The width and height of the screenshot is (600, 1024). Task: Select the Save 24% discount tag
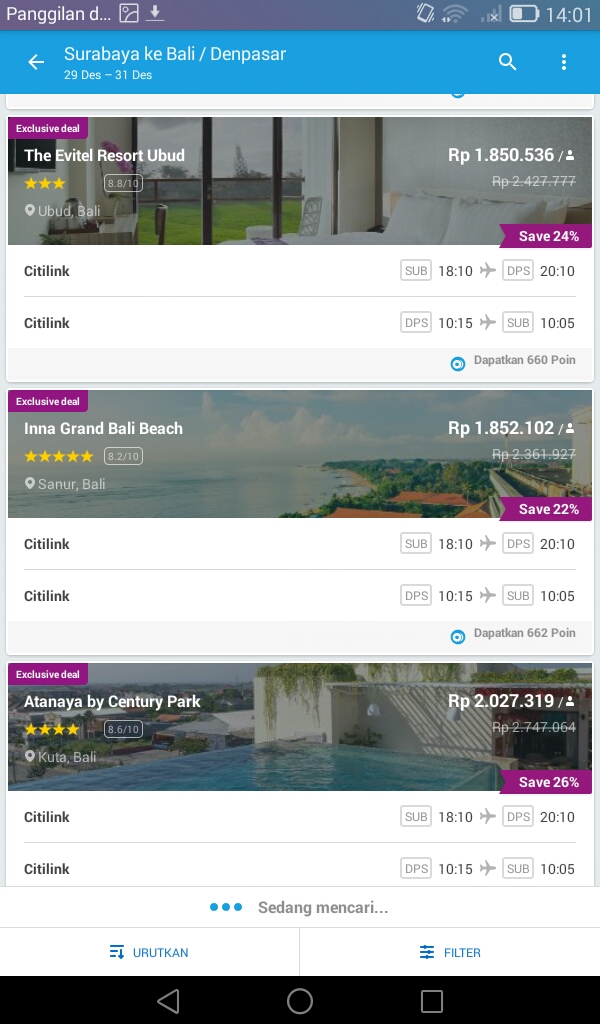coord(547,236)
